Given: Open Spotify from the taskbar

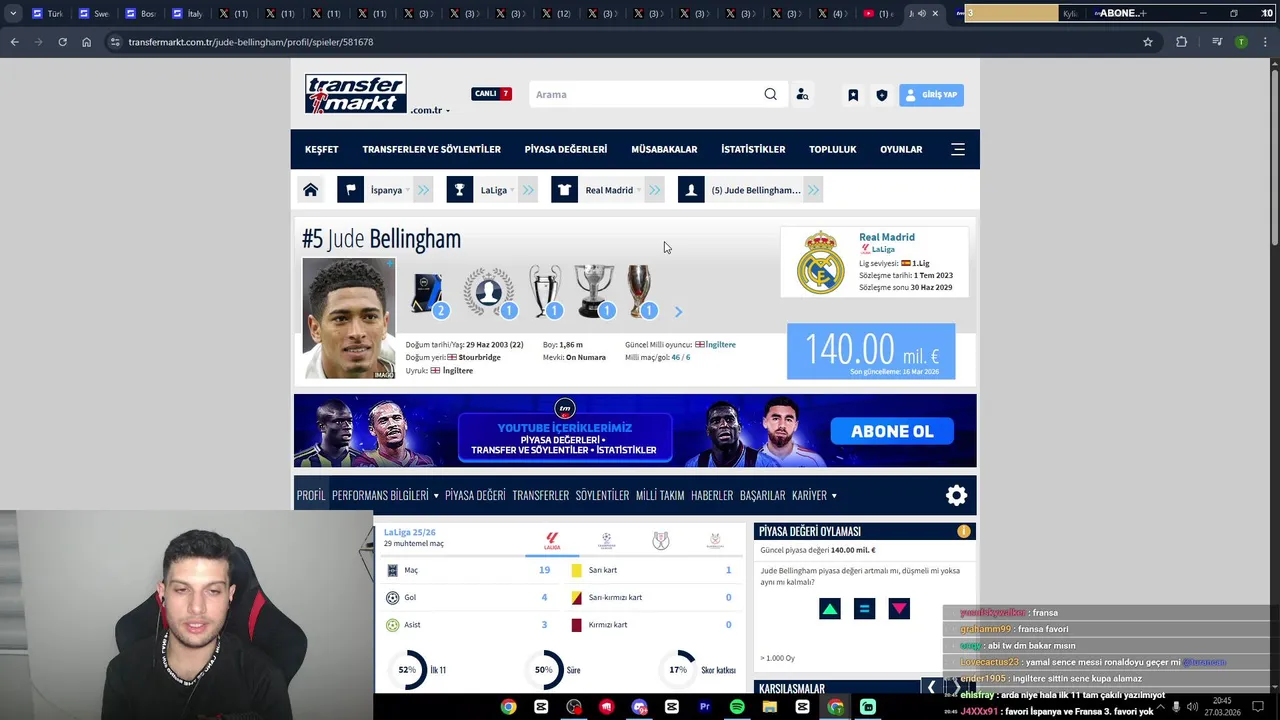Looking at the screenshot, I should (x=737, y=707).
